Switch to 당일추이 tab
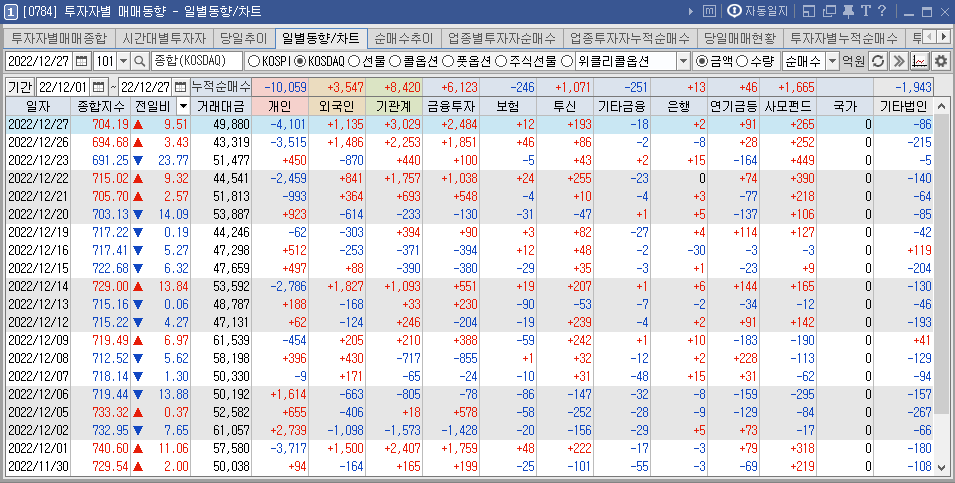This screenshot has height=483, width=955. pos(244,38)
